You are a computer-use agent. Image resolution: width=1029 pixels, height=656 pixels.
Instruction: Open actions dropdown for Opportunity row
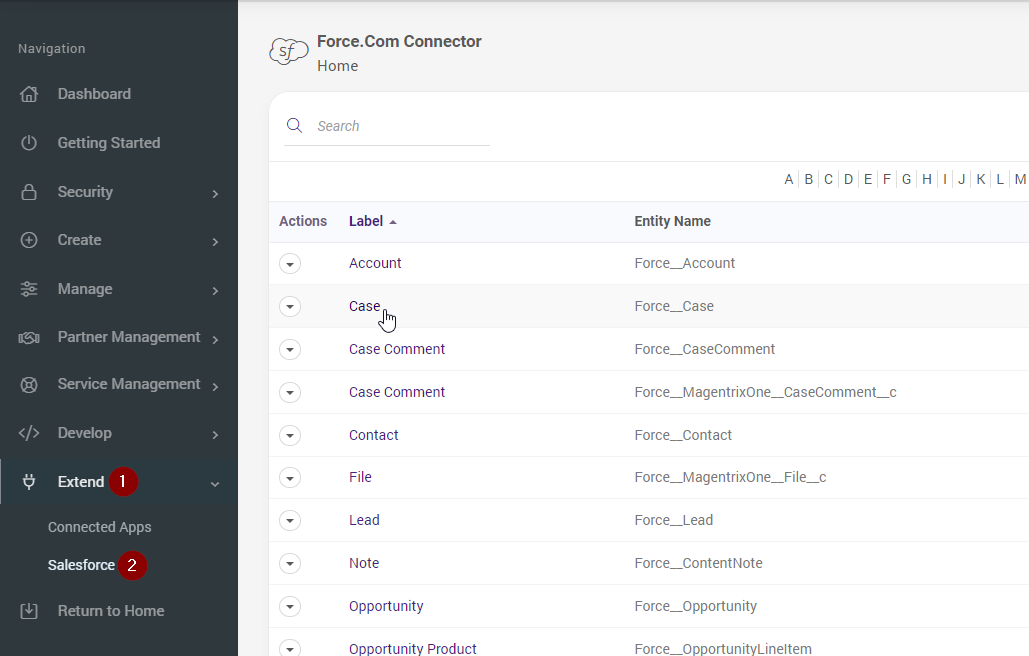[x=290, y=606]
